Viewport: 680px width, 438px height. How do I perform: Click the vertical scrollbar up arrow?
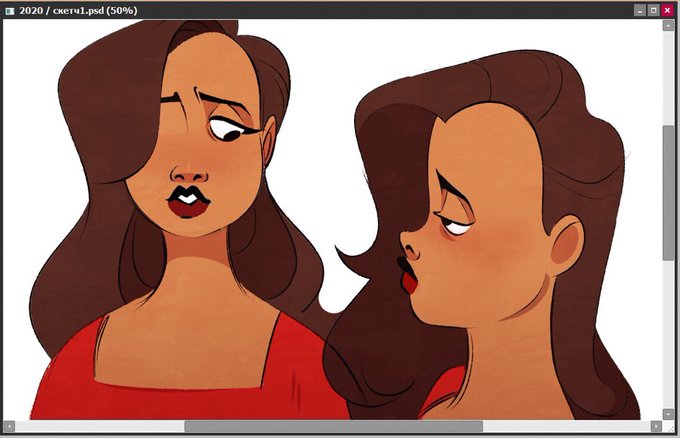coord(668,26)
